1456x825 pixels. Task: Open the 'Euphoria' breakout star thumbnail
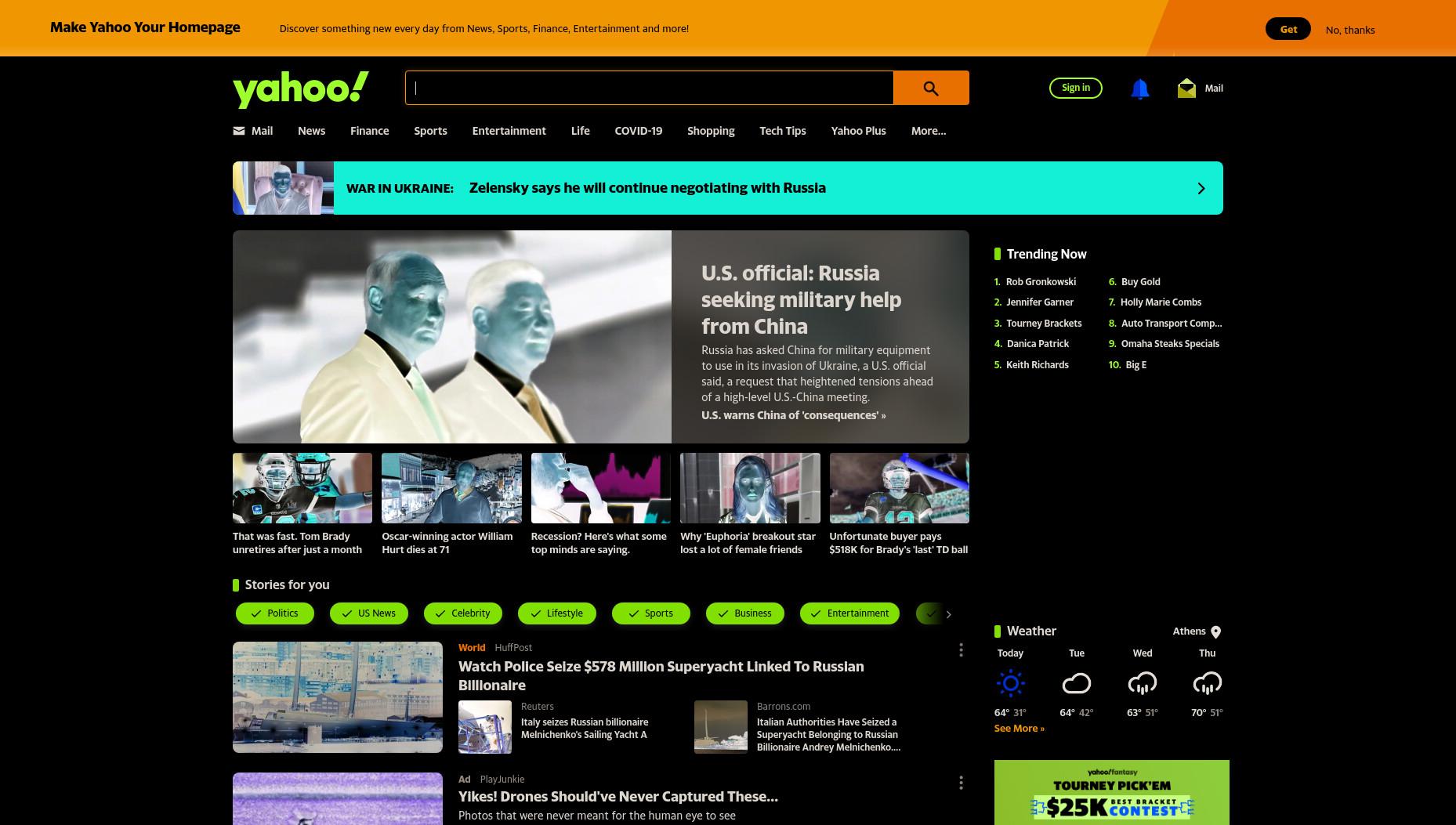[x=750, y=488]
